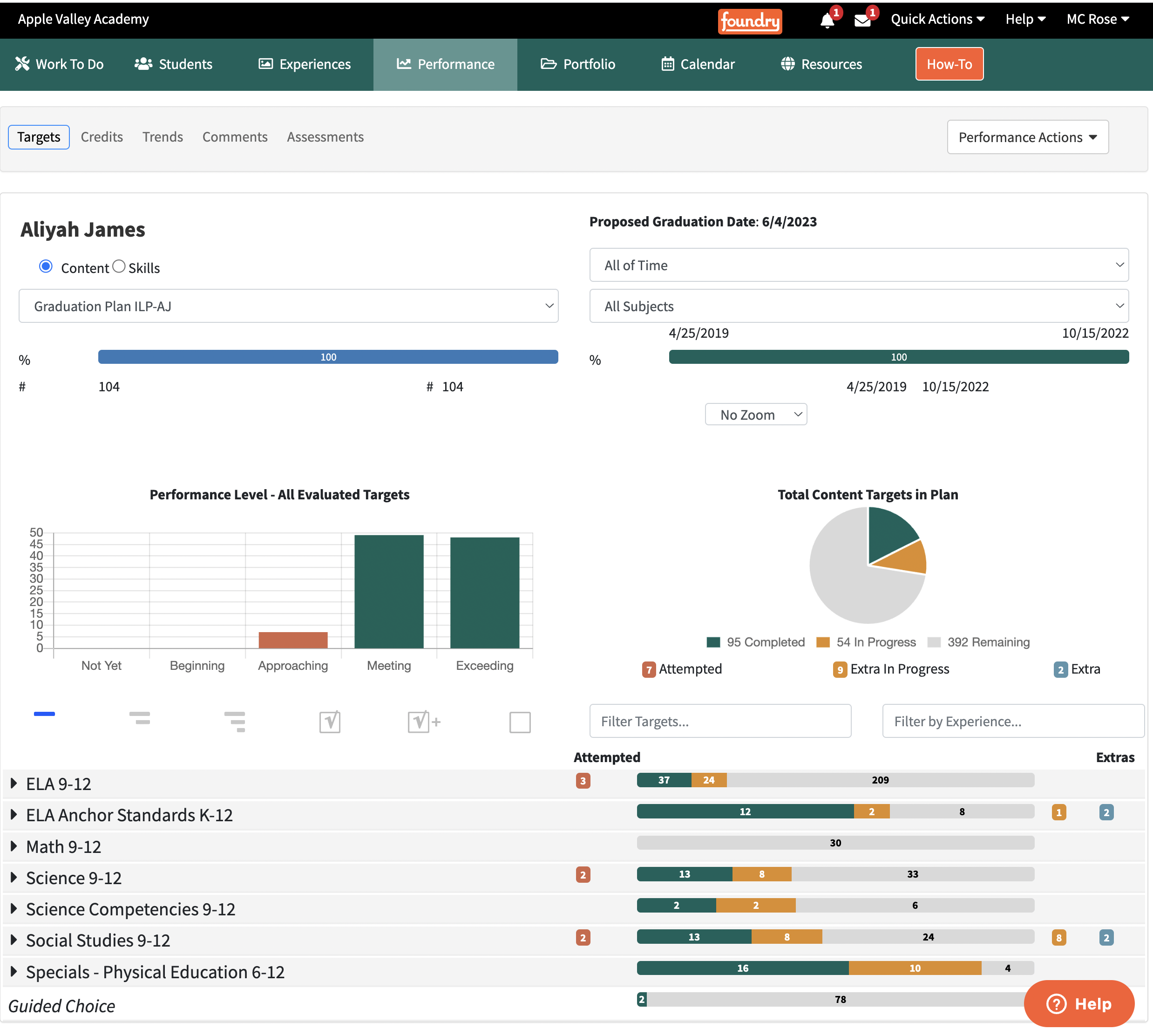Click the notifications bell icon

pyautogui.click(x=827, y=20)
